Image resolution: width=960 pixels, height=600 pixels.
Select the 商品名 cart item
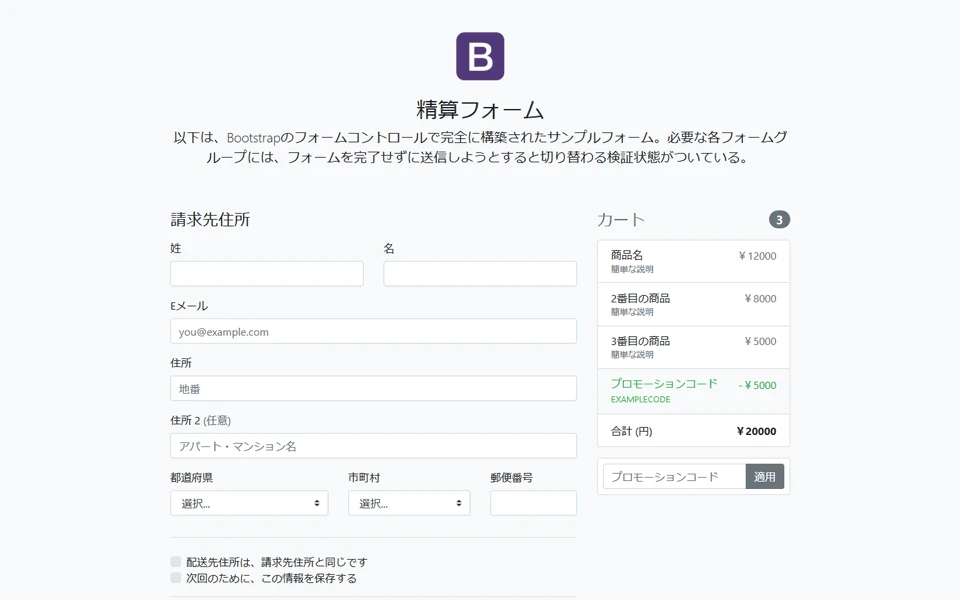click(693, 262)
